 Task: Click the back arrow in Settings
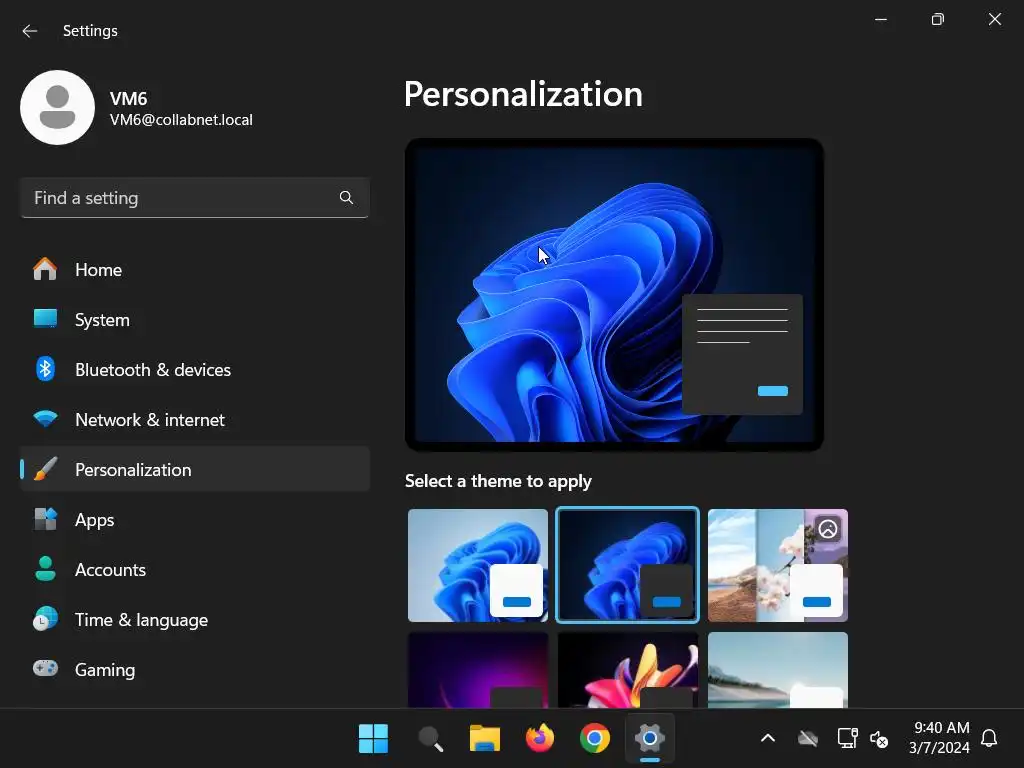[x=29, y=31]
